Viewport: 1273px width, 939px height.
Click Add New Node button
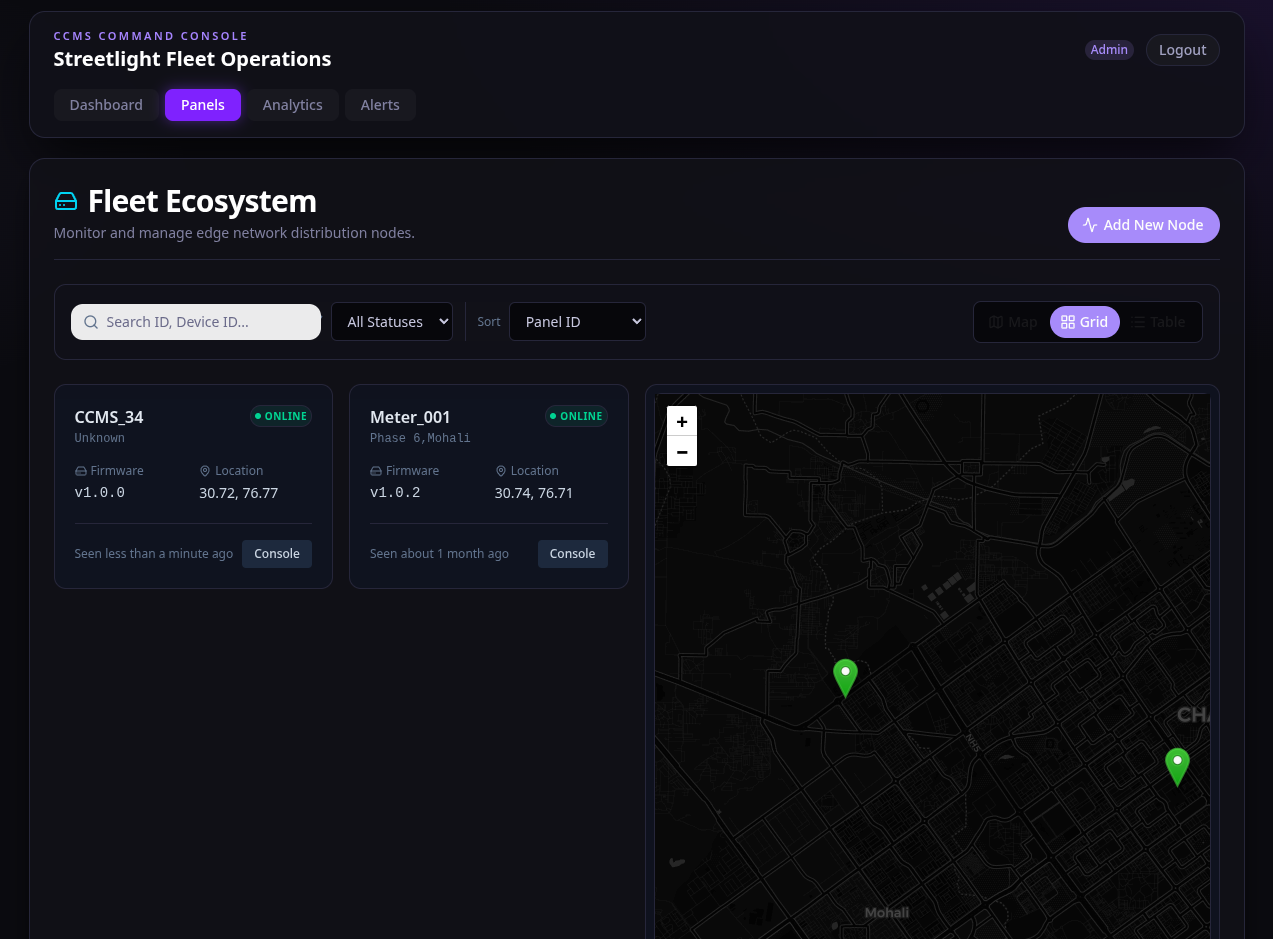[1143, 225]
